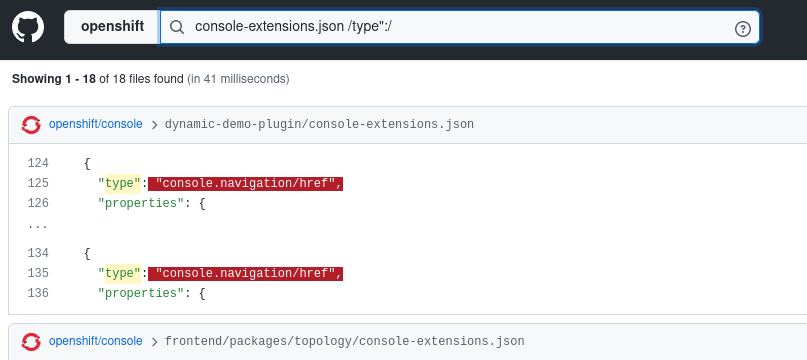Click the breadcrumb chevron before dynamic-demo-plugin path
This screenshot has height=360, width=807.
point(154,125)
